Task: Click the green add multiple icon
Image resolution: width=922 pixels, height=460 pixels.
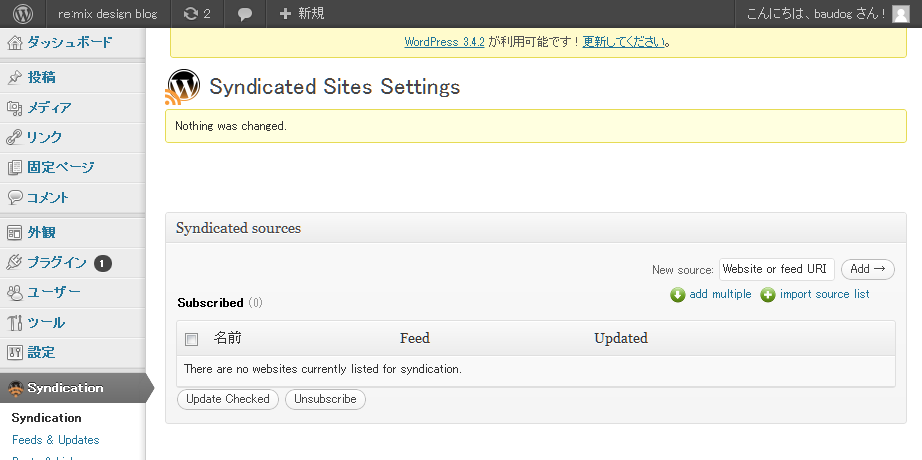Action: (x=677, y=295)
